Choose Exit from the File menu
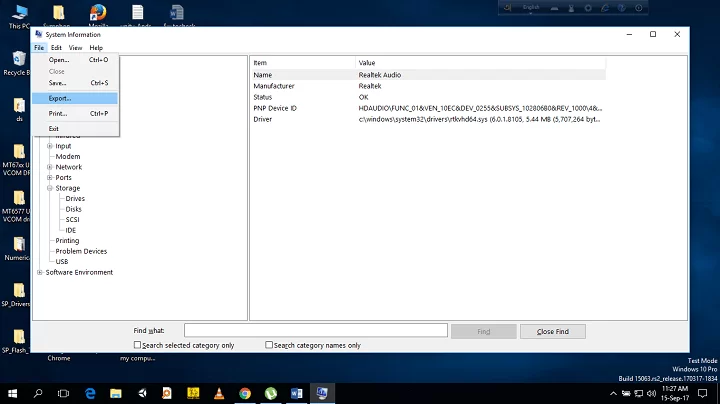720x404 pixels. tap(75, 129)
